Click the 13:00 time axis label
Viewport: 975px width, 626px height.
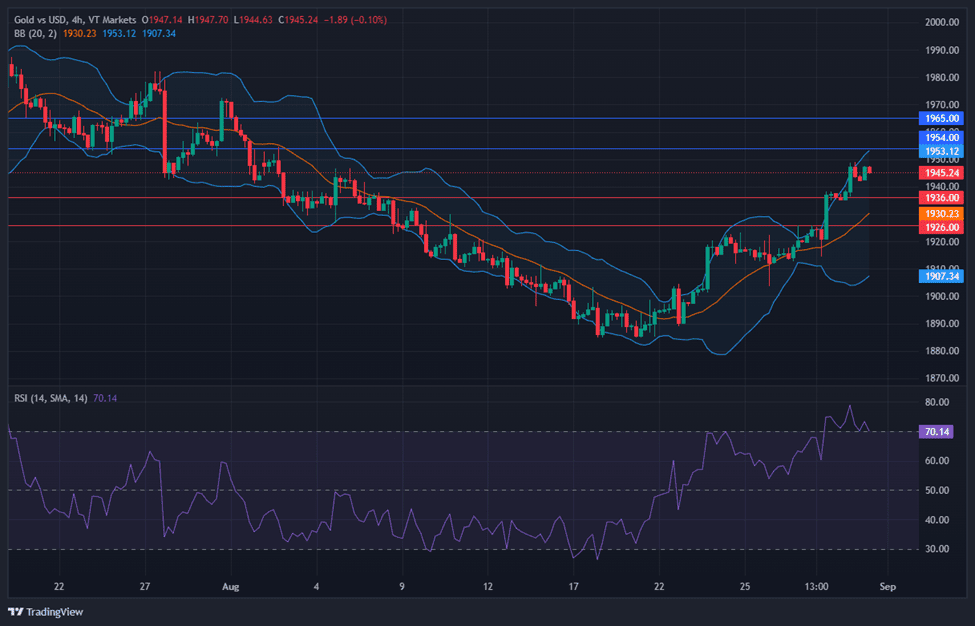817,585
